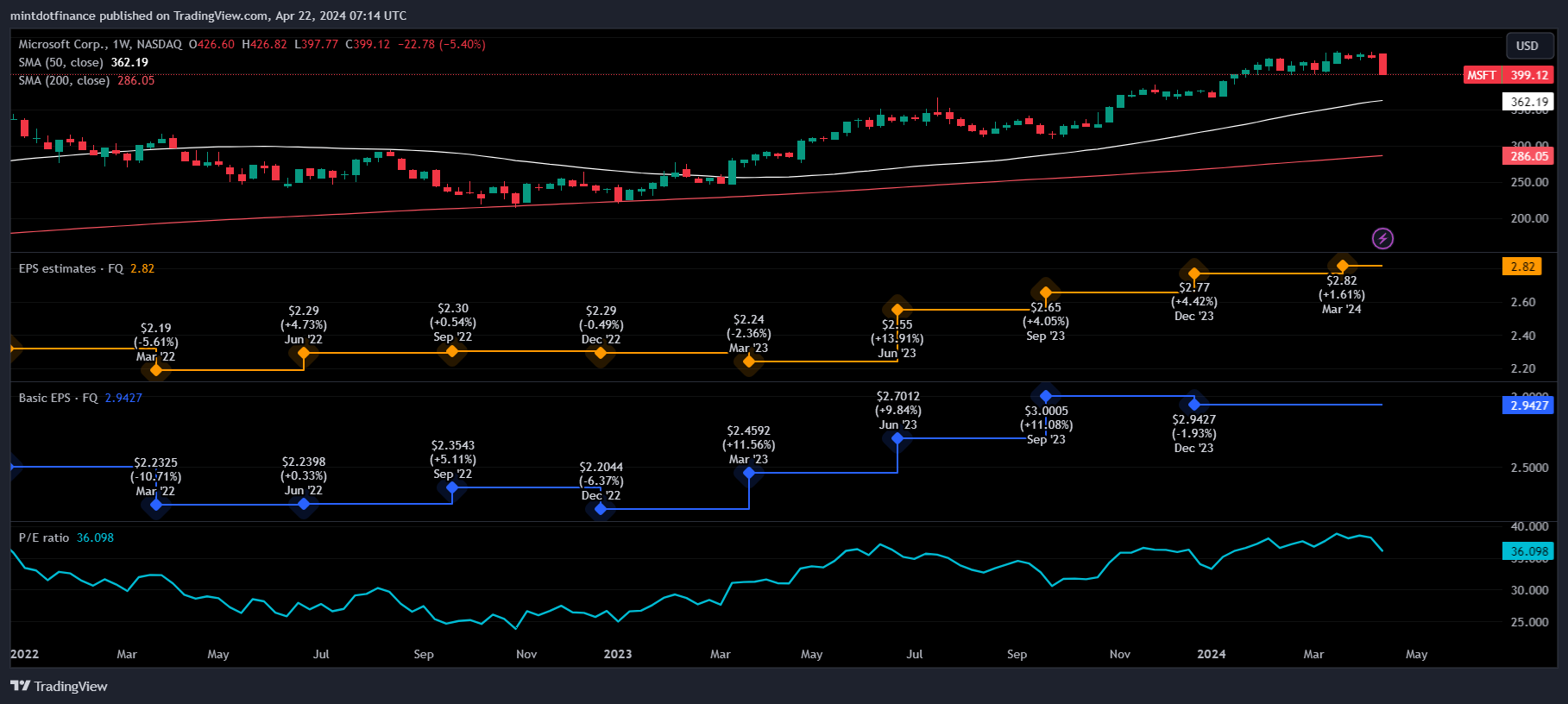
Task: Open the USD currency button
Action: tap(1527, 46)
